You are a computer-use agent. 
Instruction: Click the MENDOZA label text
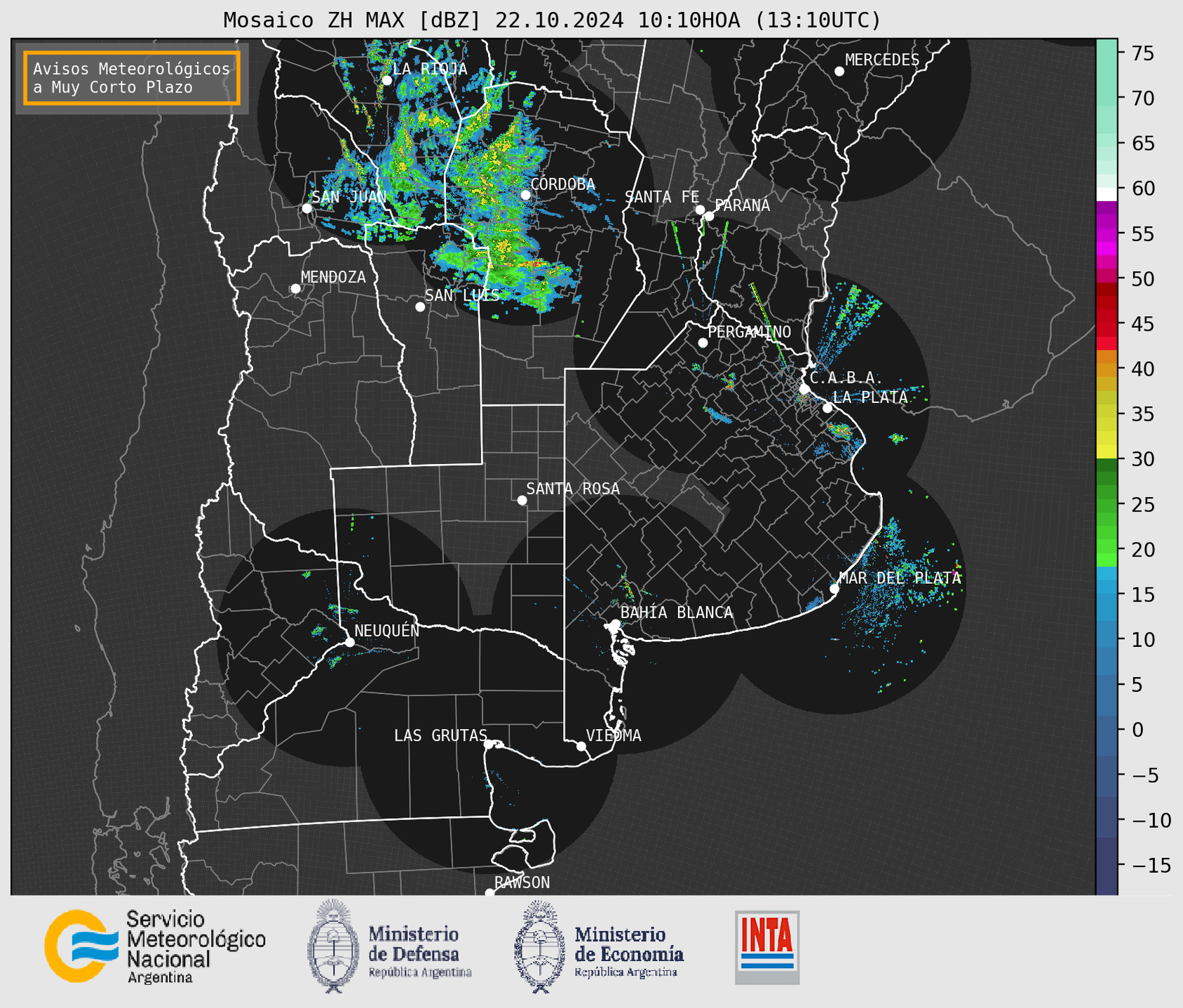click(333, 278)
